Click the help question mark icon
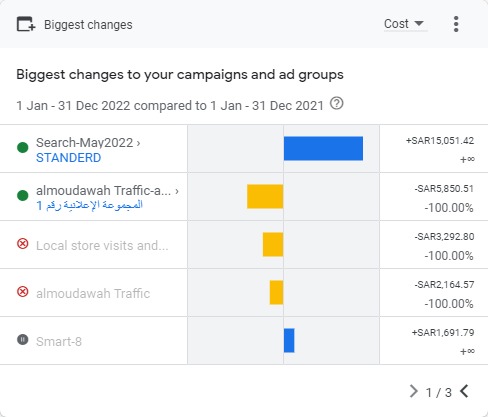488x417 pixels. 336,103
